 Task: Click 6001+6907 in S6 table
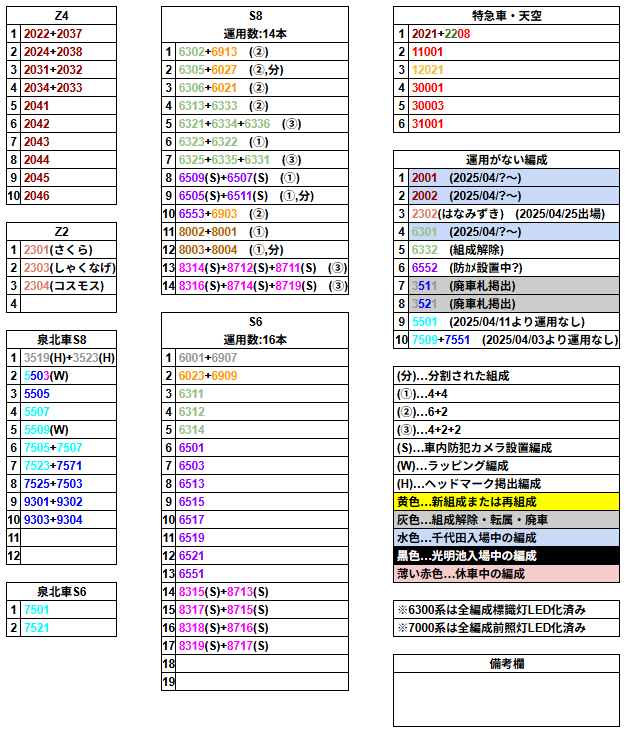pyautogui.click(x=262, y=358)
